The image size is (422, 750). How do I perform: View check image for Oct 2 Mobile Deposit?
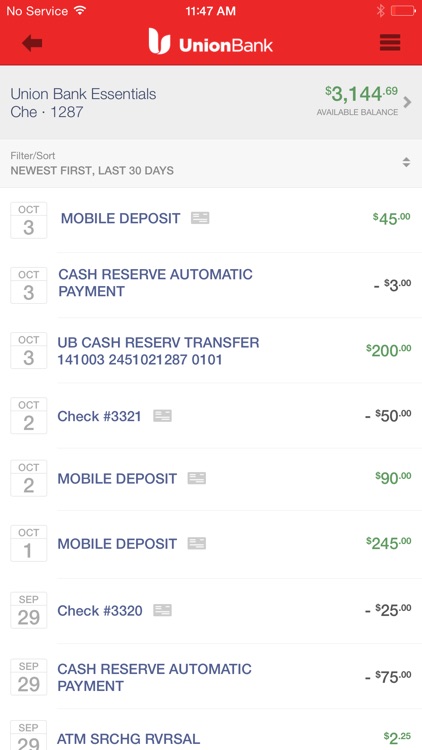pos(197,478)
